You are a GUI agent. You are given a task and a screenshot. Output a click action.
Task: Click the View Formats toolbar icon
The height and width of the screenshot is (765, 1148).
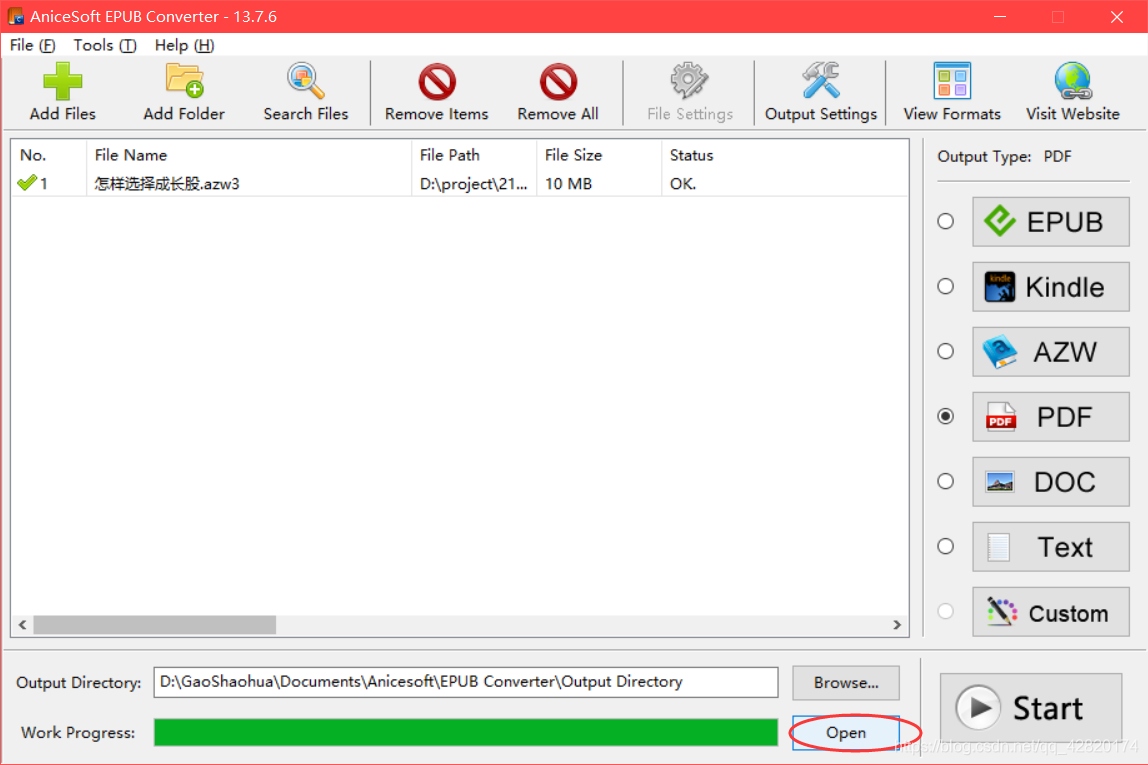point(952,92)
